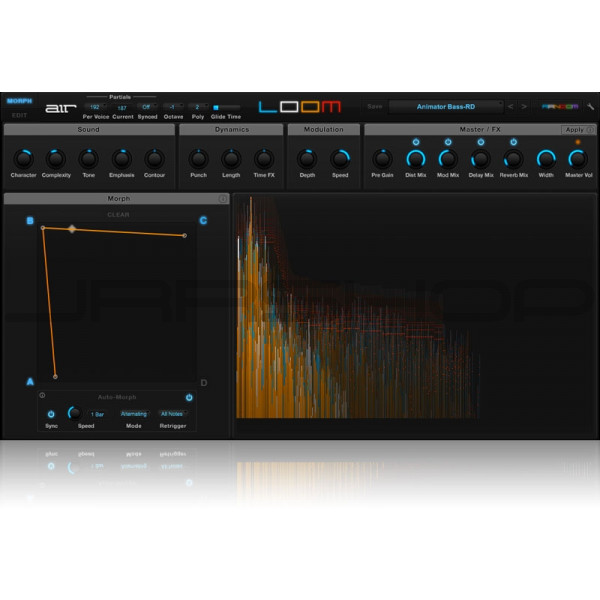
Task: Click the Master Vol knob
Action: 578,159
